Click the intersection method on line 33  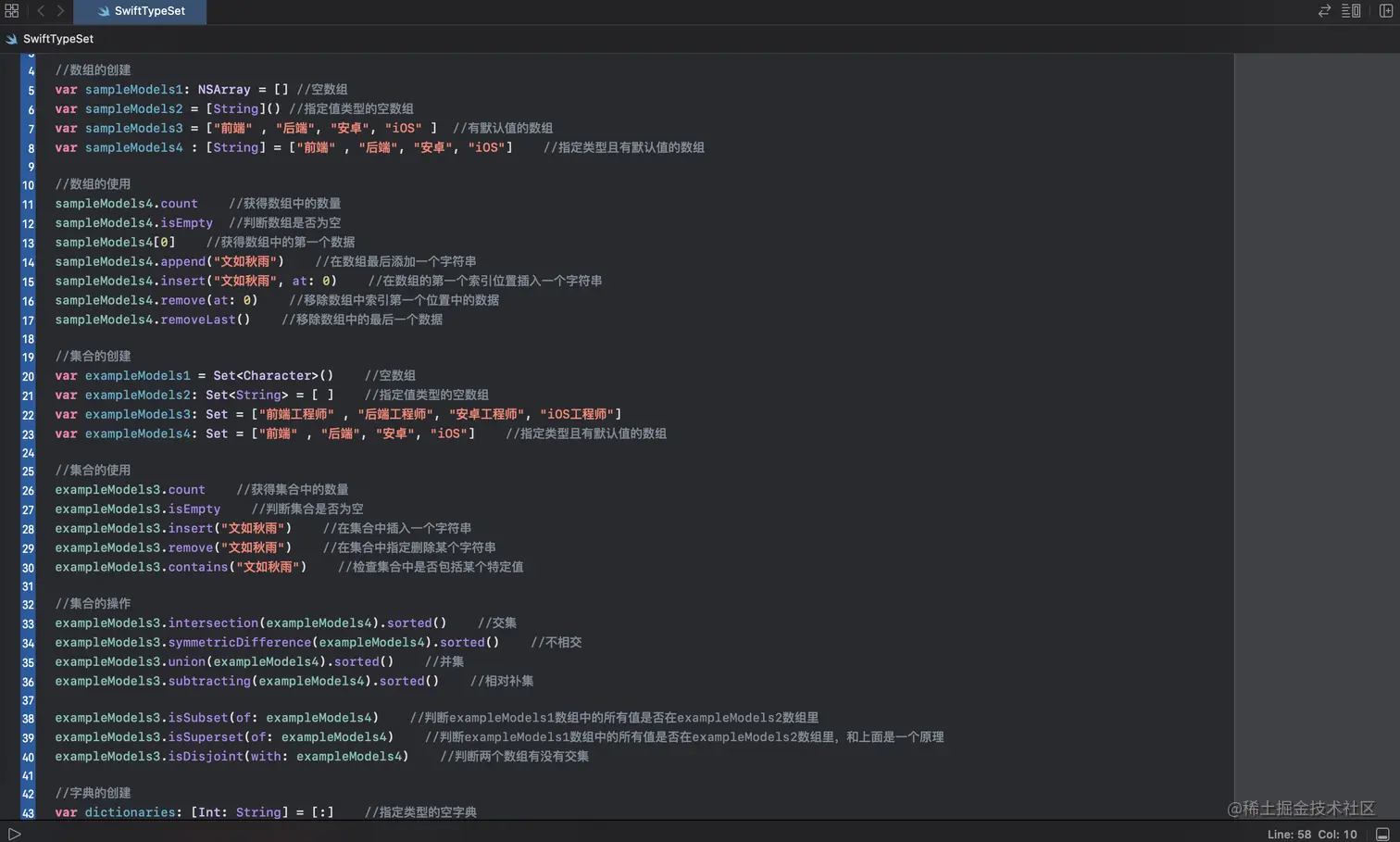(x=214, y=623)
